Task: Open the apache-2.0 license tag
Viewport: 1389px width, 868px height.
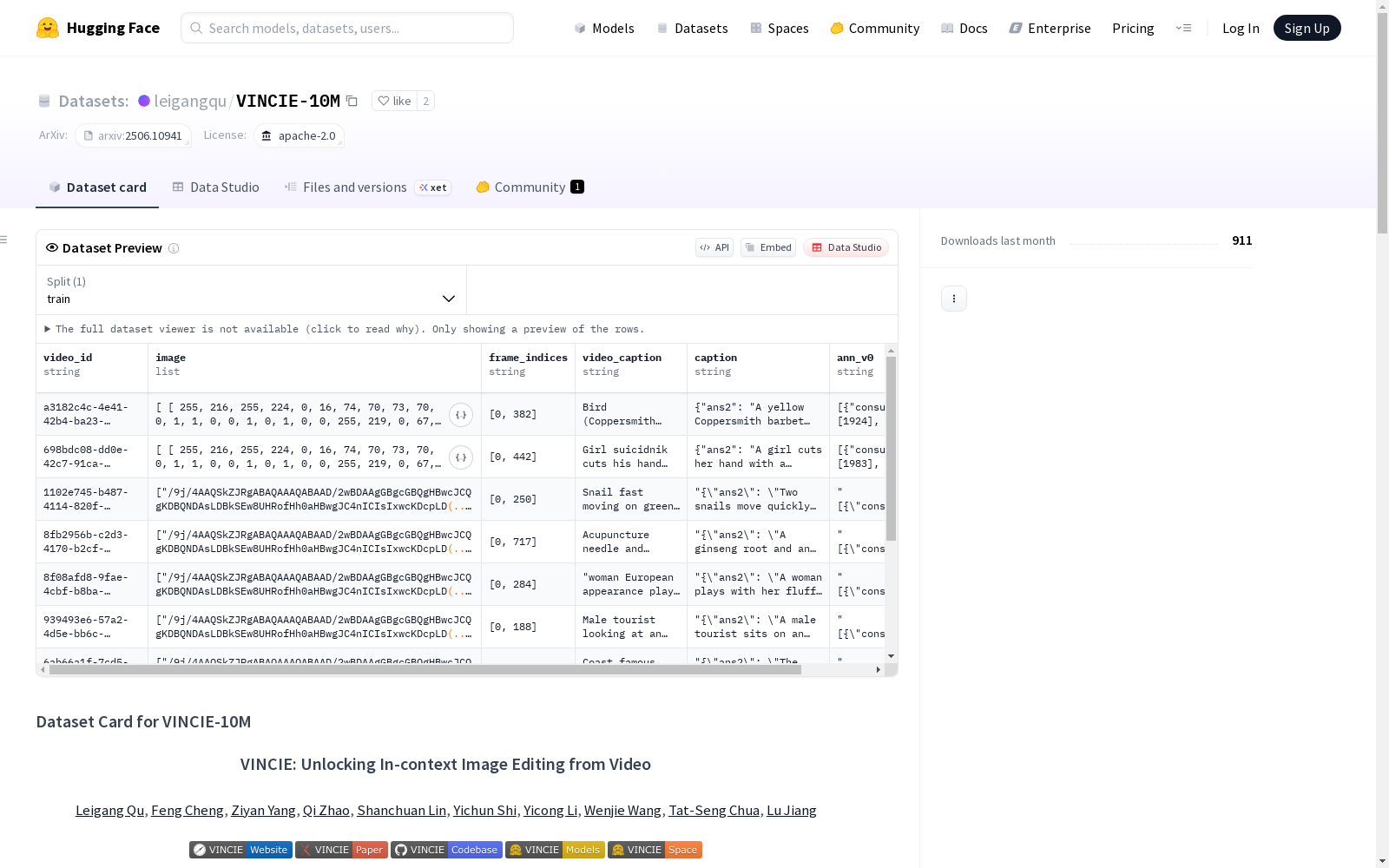Action: 299,135
